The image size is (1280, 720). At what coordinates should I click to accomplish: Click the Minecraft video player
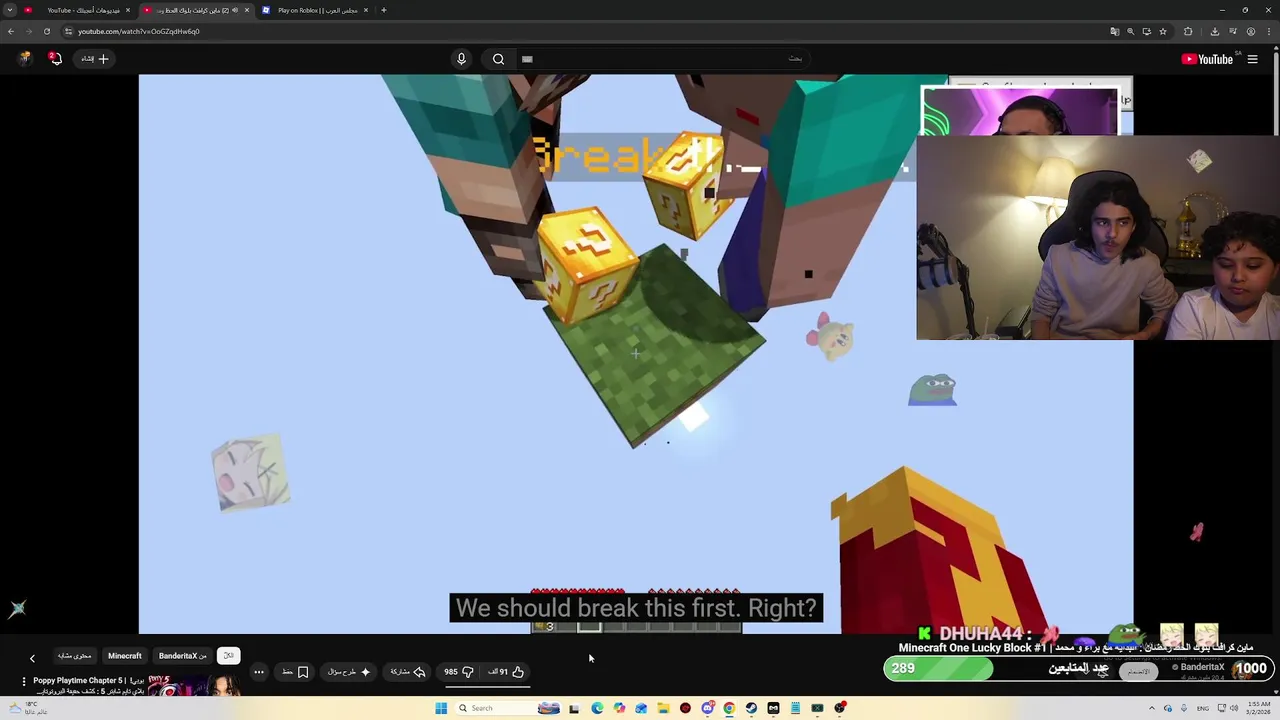(x=636, y=354)
